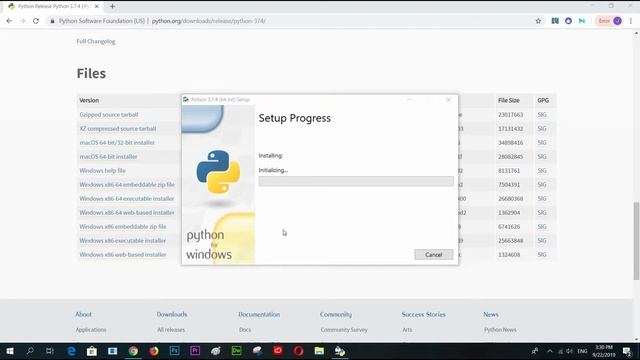Go back in browser history
Screen dimensions: 640x360
point(9,21)
